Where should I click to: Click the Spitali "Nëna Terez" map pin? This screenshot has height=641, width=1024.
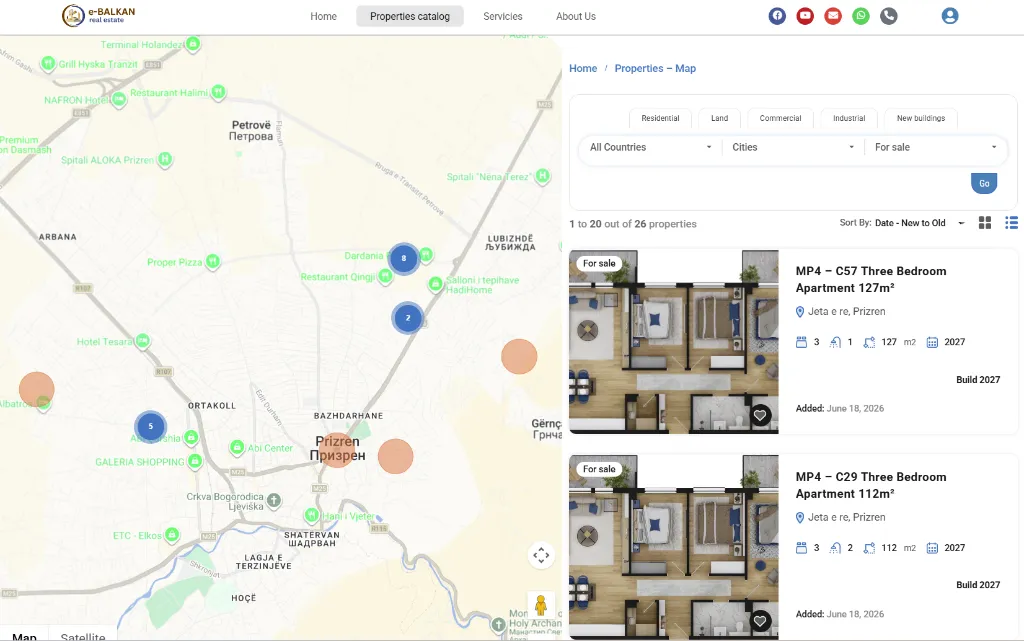click(543, 176)
